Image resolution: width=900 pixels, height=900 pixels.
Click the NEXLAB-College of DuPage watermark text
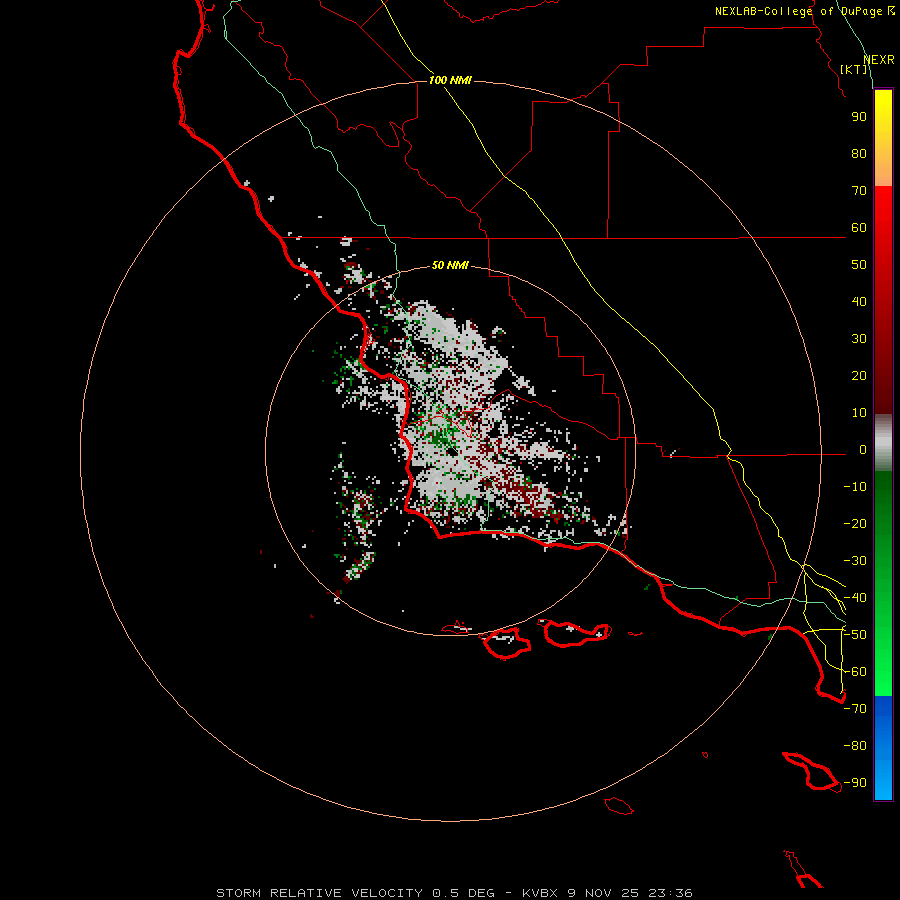(x=804, y=11)
